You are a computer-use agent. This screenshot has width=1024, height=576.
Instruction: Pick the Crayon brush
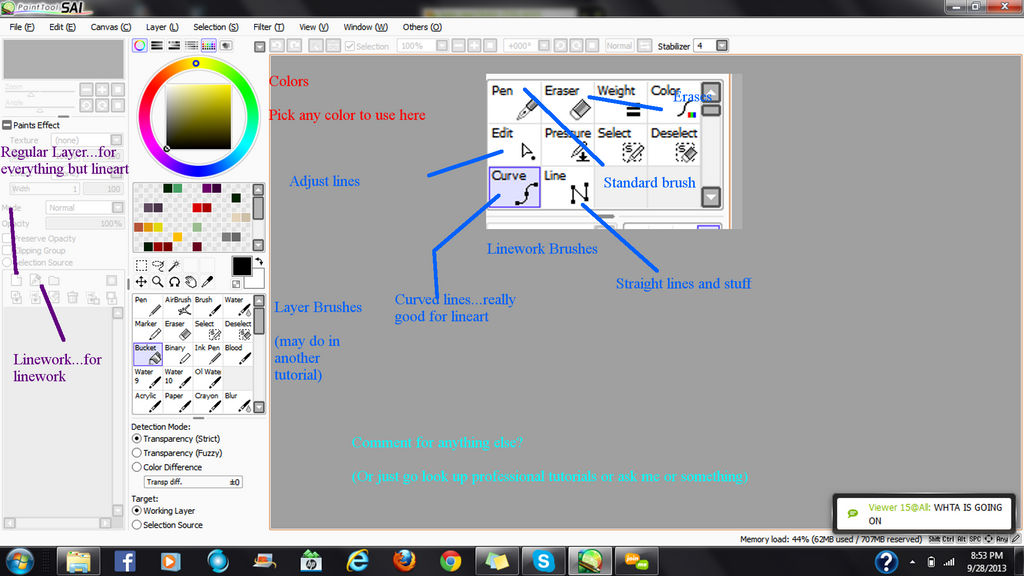tap(208, 402)
